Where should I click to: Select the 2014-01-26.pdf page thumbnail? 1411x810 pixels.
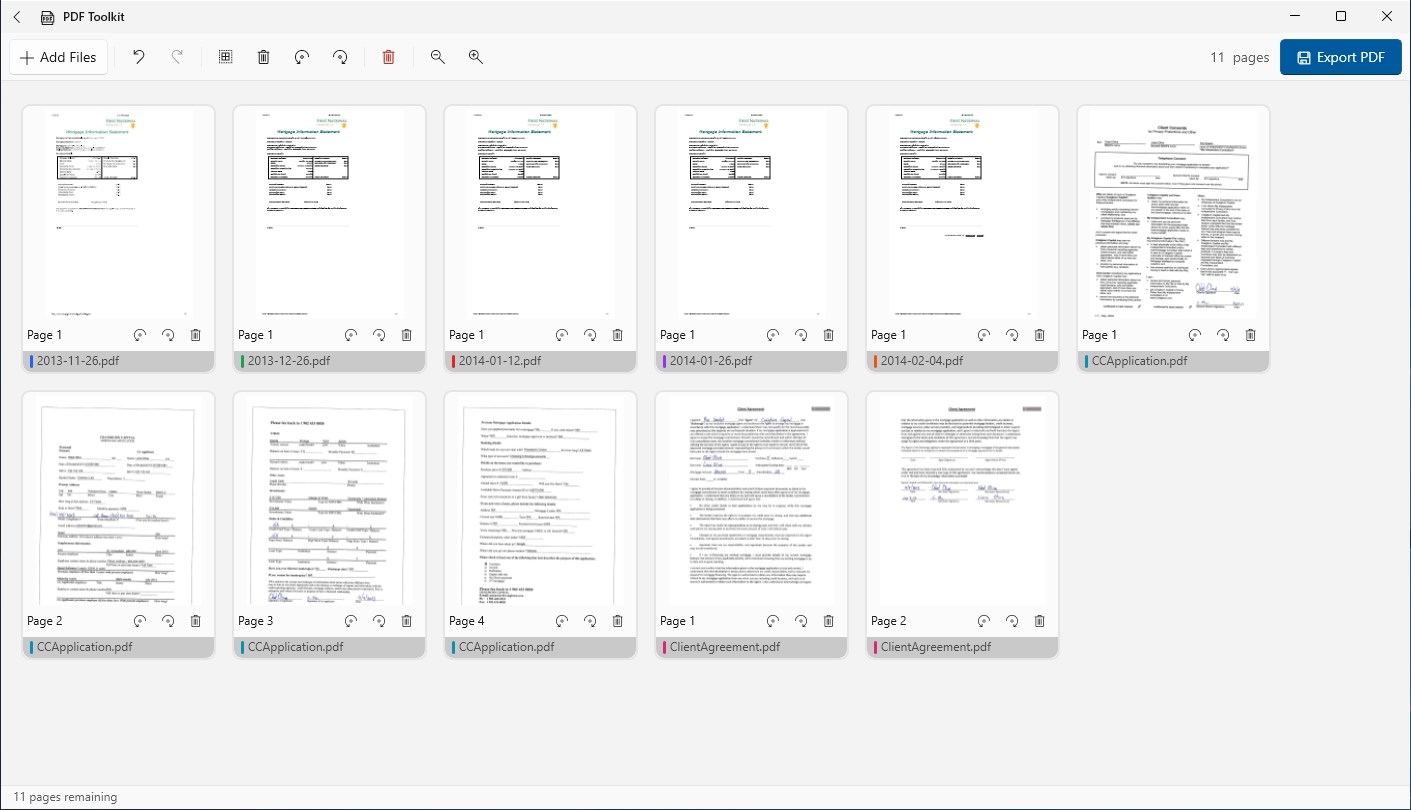752,214
